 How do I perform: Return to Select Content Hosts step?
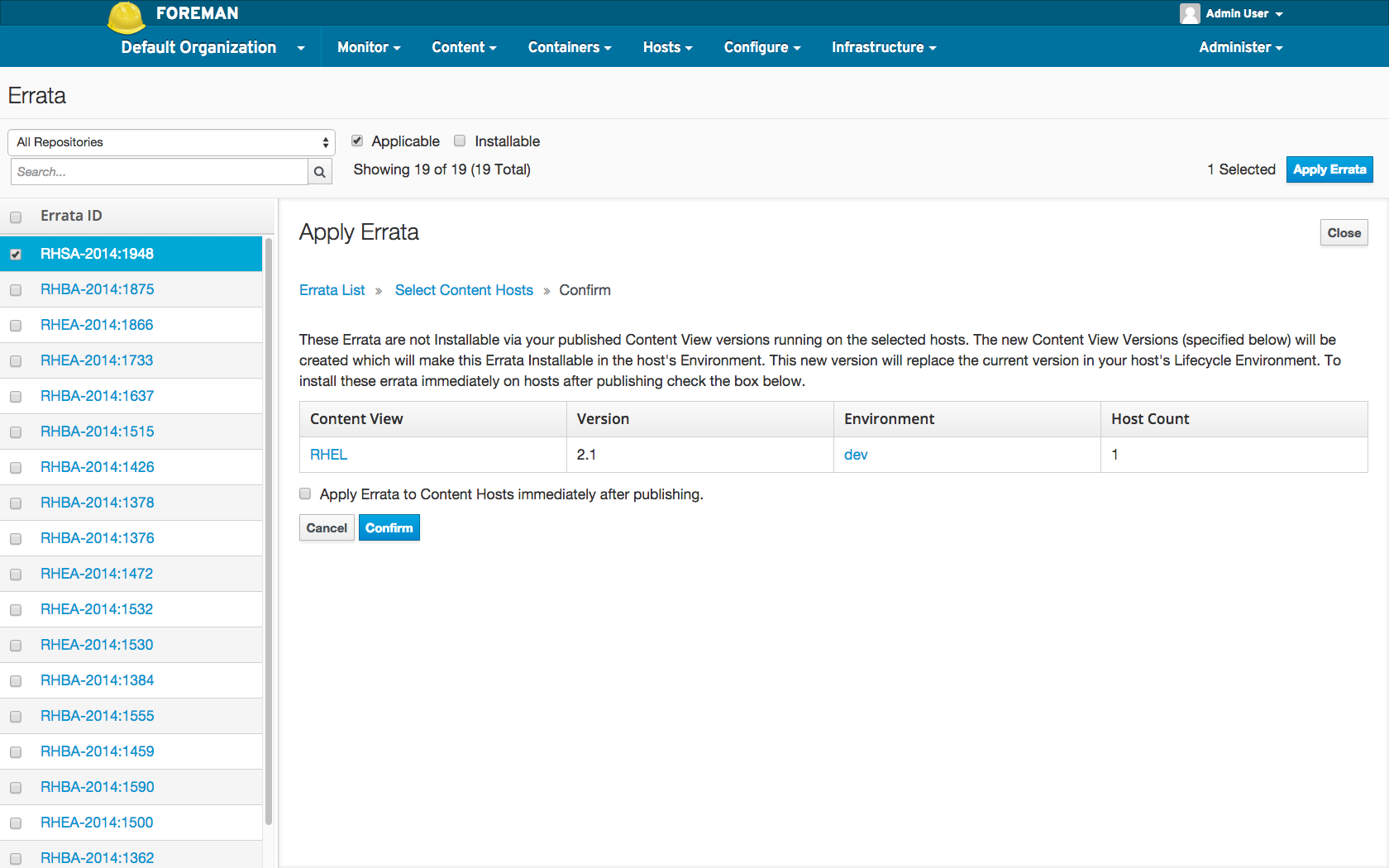pyautogui.click(x=464, y=290)
